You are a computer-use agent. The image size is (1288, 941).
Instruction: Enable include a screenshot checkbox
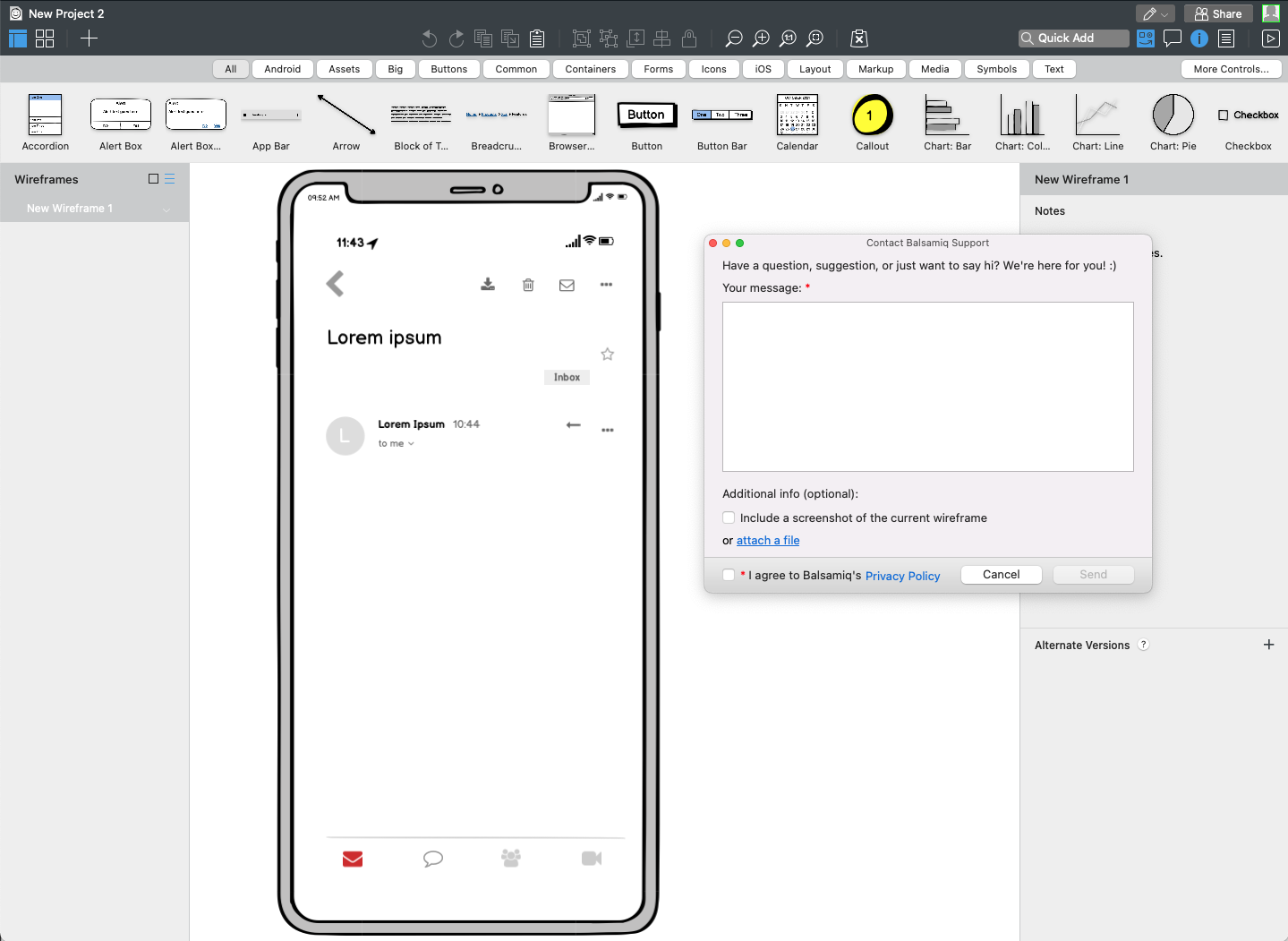(729, 518)
